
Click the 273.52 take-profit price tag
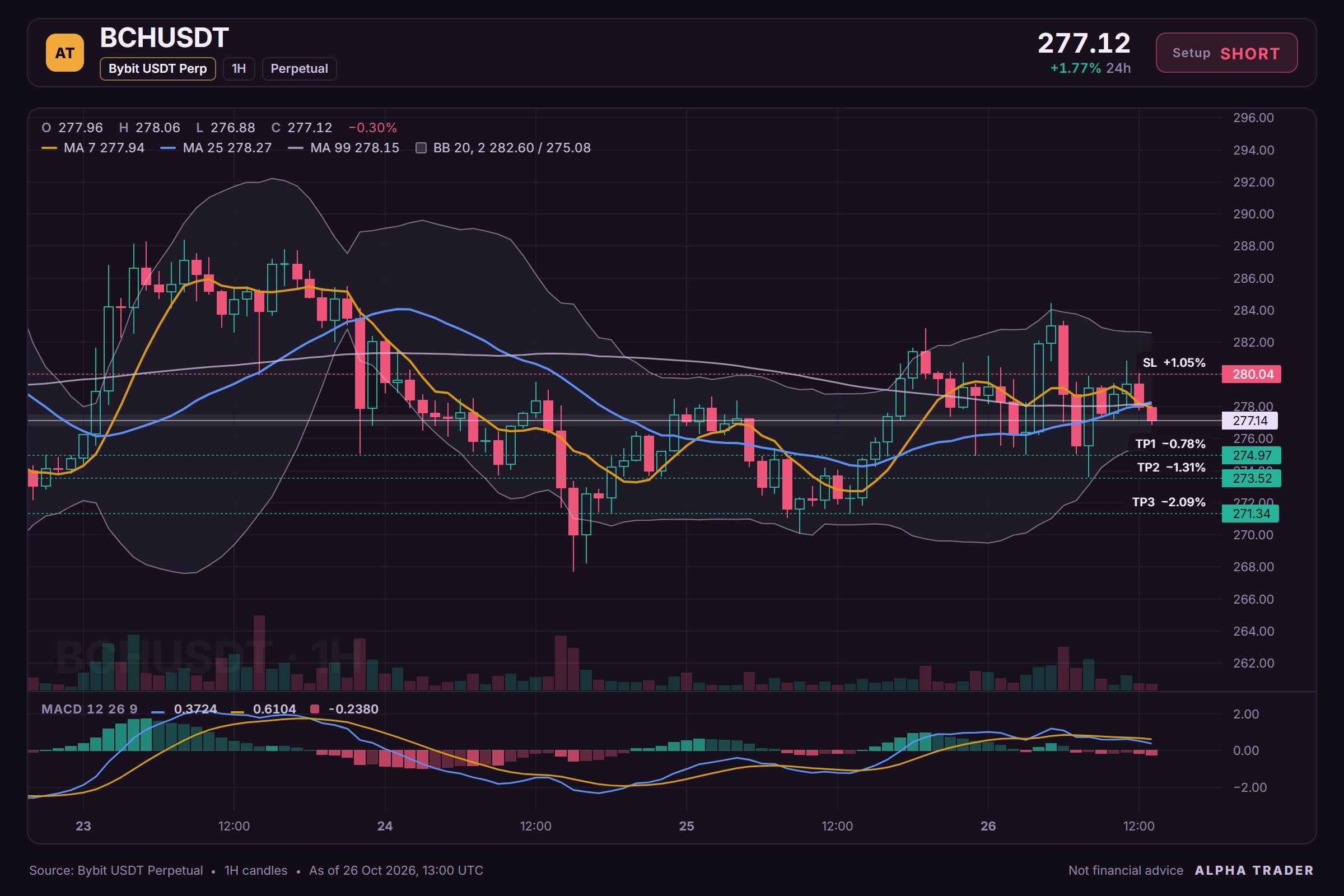coord(1251,478)
